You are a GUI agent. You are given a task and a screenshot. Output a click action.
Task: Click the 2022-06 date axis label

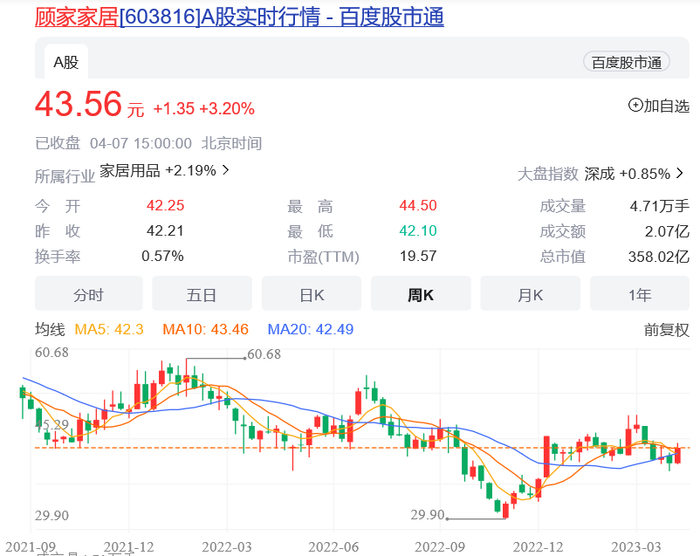coord(333,547)
